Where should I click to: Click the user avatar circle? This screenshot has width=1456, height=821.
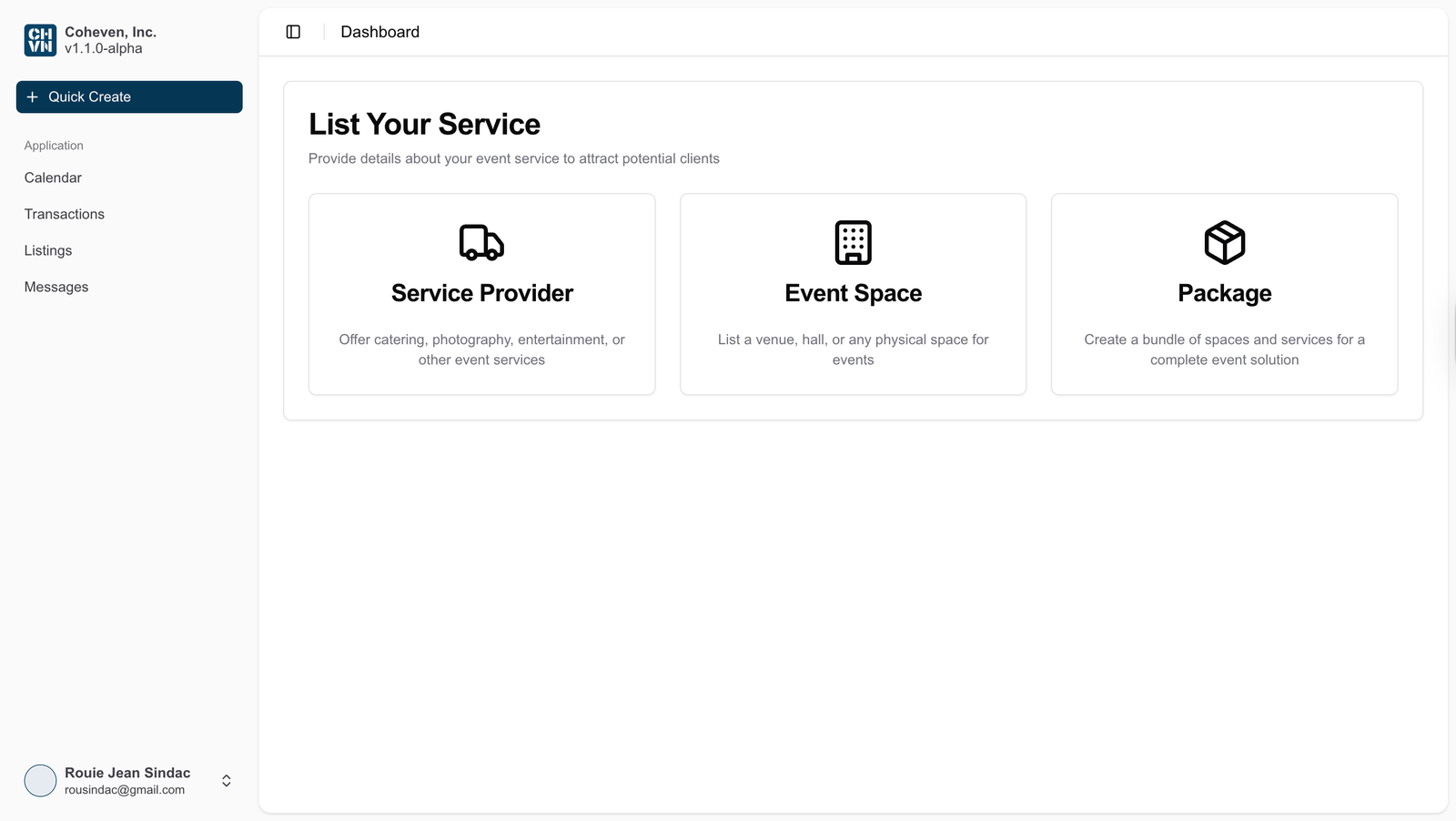pyautogui.click(x=40, y=781)
